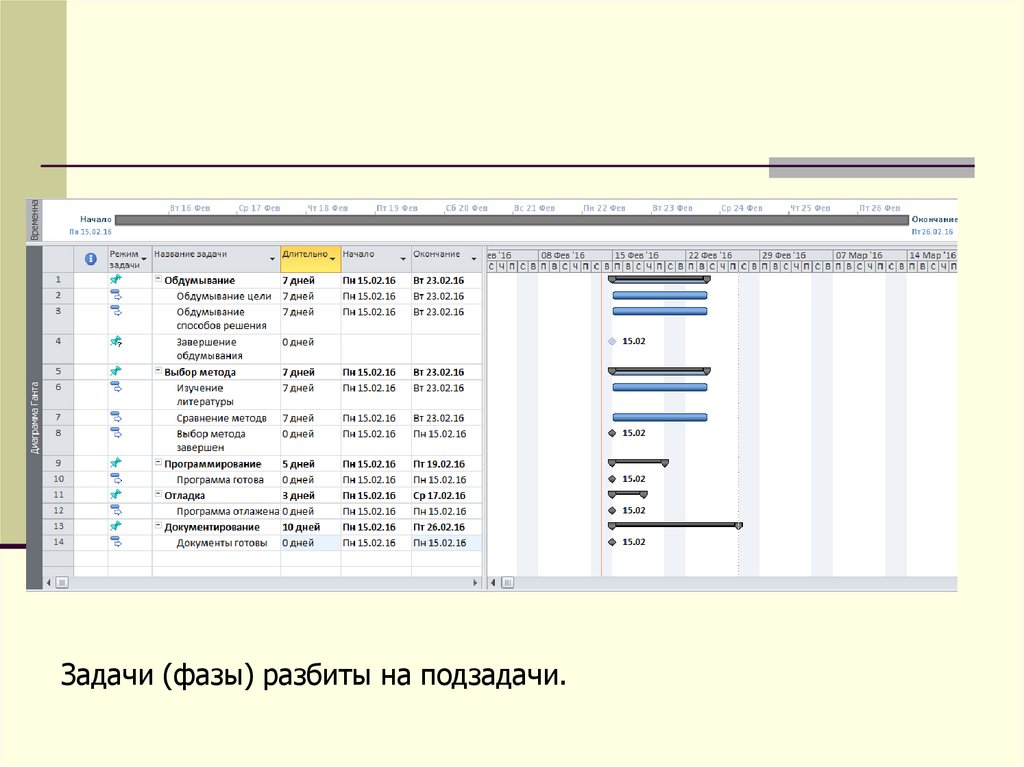1024x767 pixels.
Task: Collapse the Выбор метода summary task
Action: point(158,372)
